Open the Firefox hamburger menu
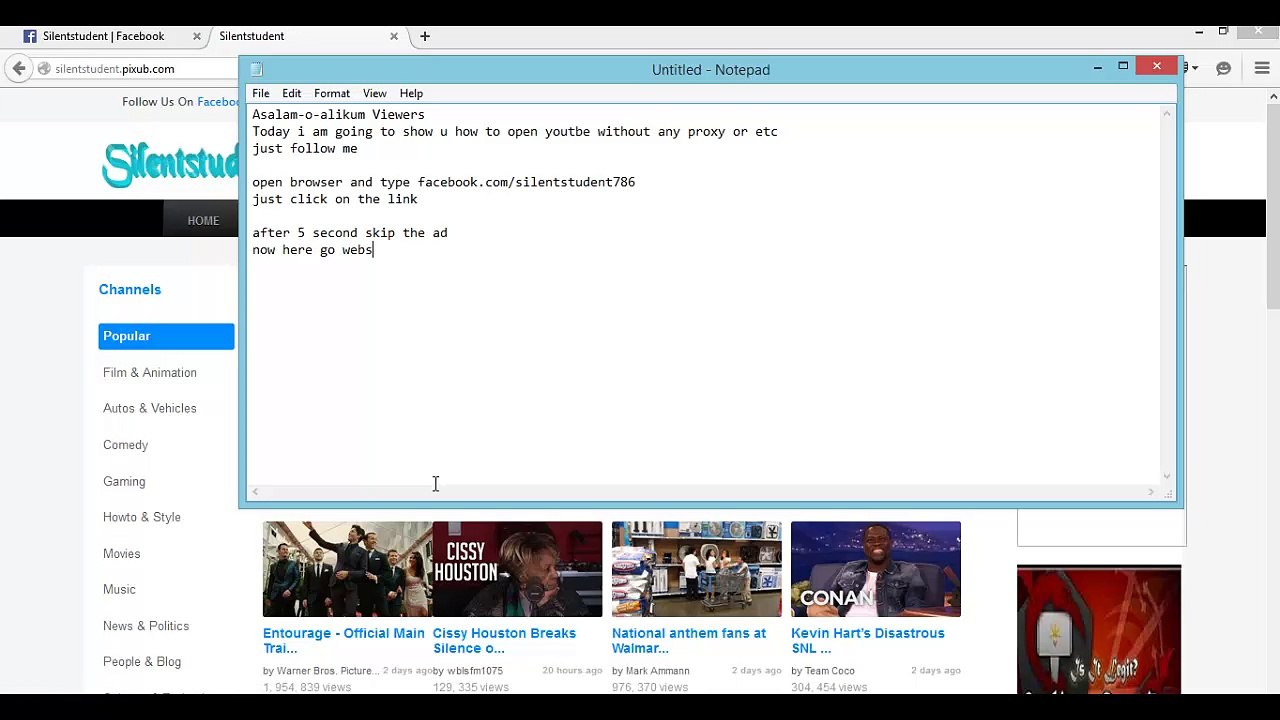This screenshot has height=720, width=1280. [x=1261, y=68]
